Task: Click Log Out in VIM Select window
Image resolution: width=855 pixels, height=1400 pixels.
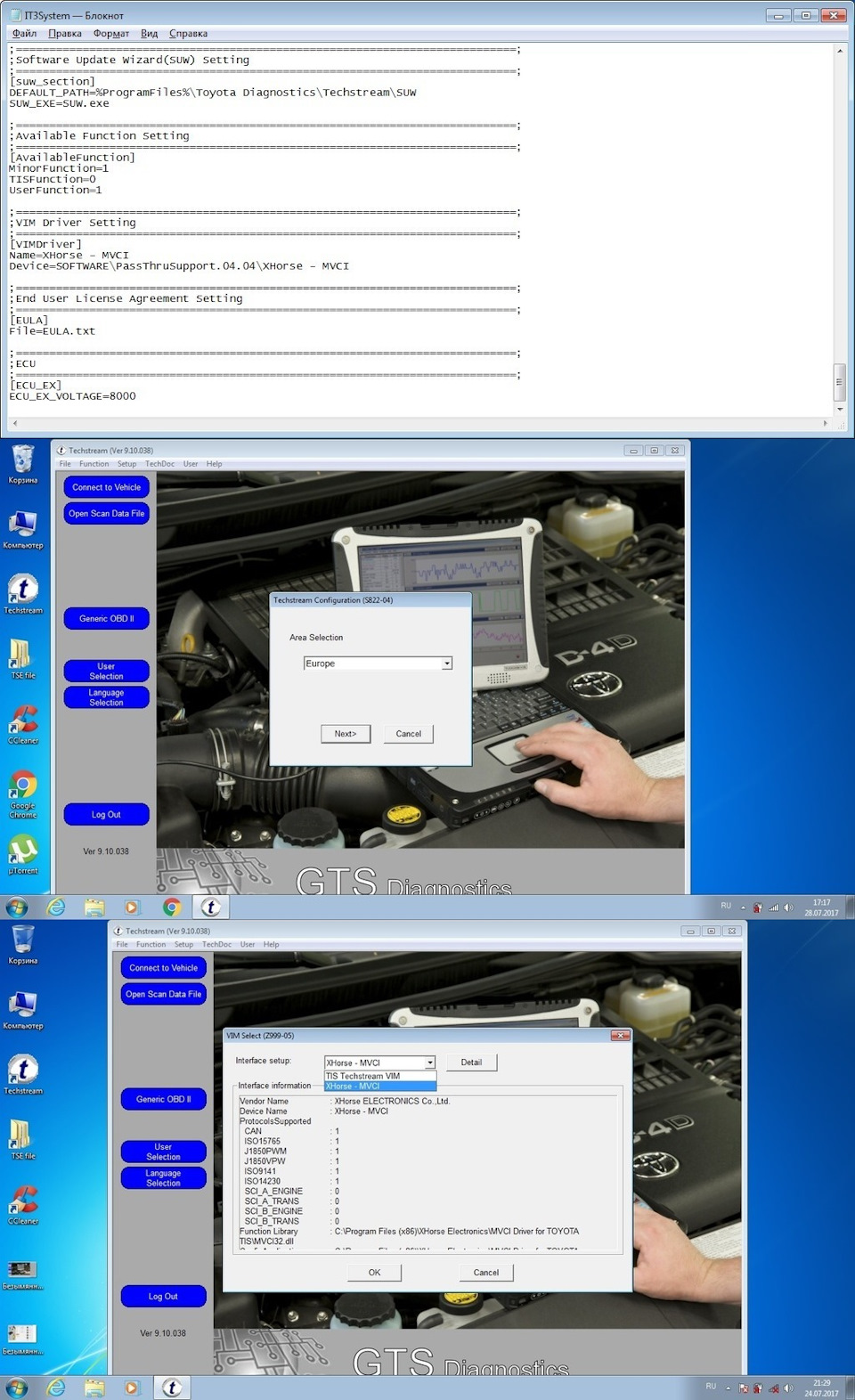Action: pyautogui.click(x=164, y=1297)
